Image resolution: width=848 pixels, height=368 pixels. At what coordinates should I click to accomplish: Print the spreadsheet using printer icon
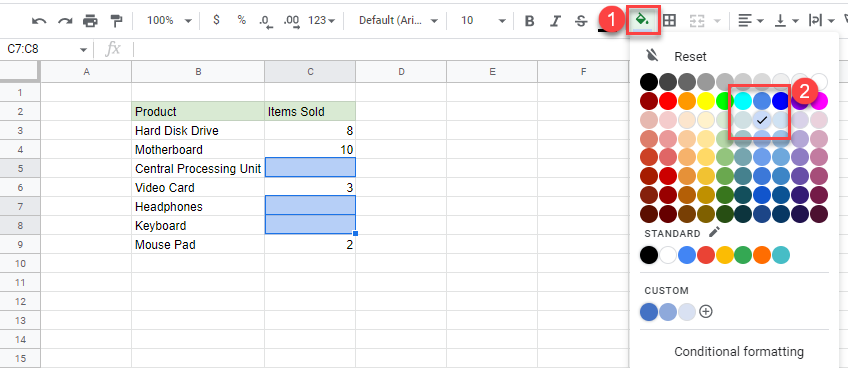(90, 21)
